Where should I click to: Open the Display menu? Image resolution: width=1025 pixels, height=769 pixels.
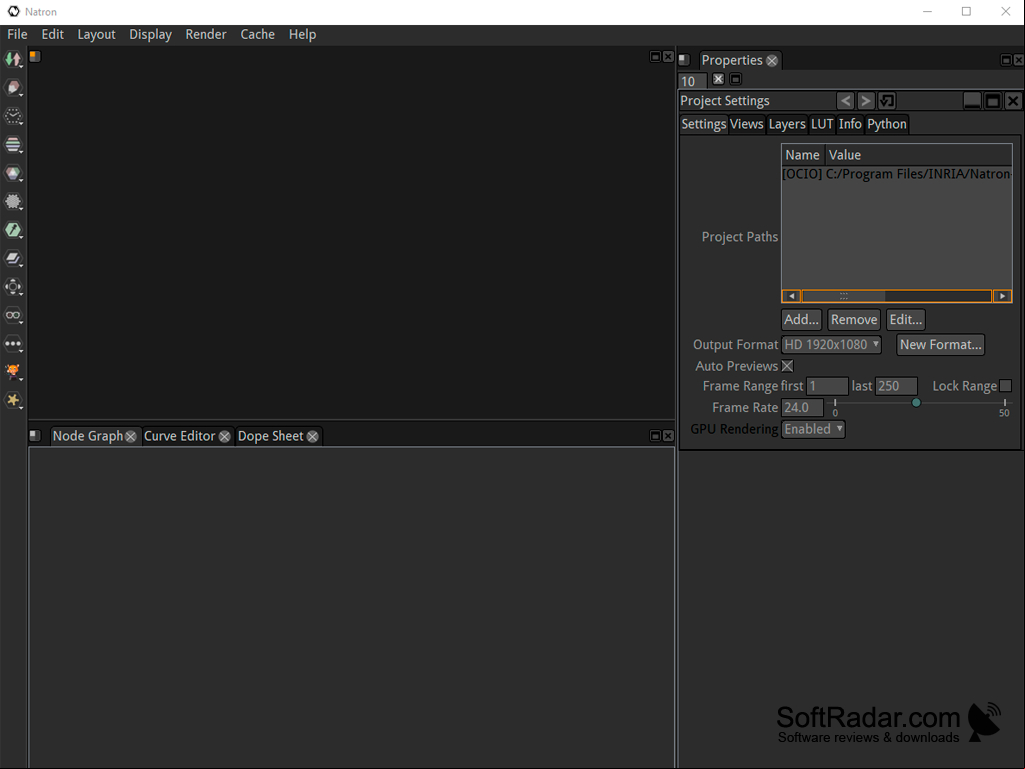[150, 34]
